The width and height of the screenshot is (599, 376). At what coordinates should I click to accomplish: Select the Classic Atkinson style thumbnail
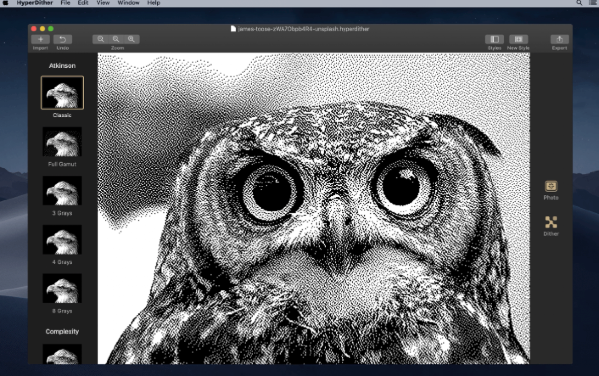62,92
